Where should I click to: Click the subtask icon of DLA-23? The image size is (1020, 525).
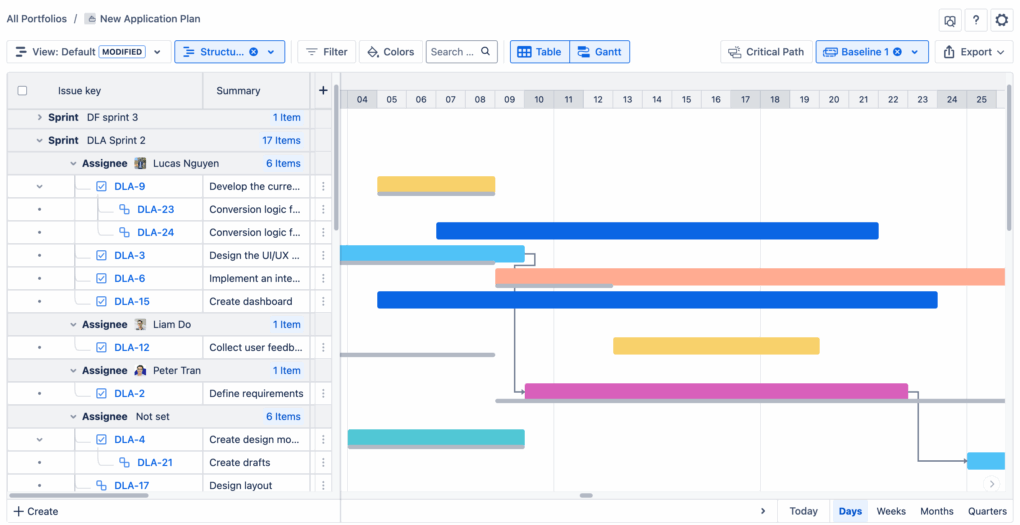click(124, 209)
